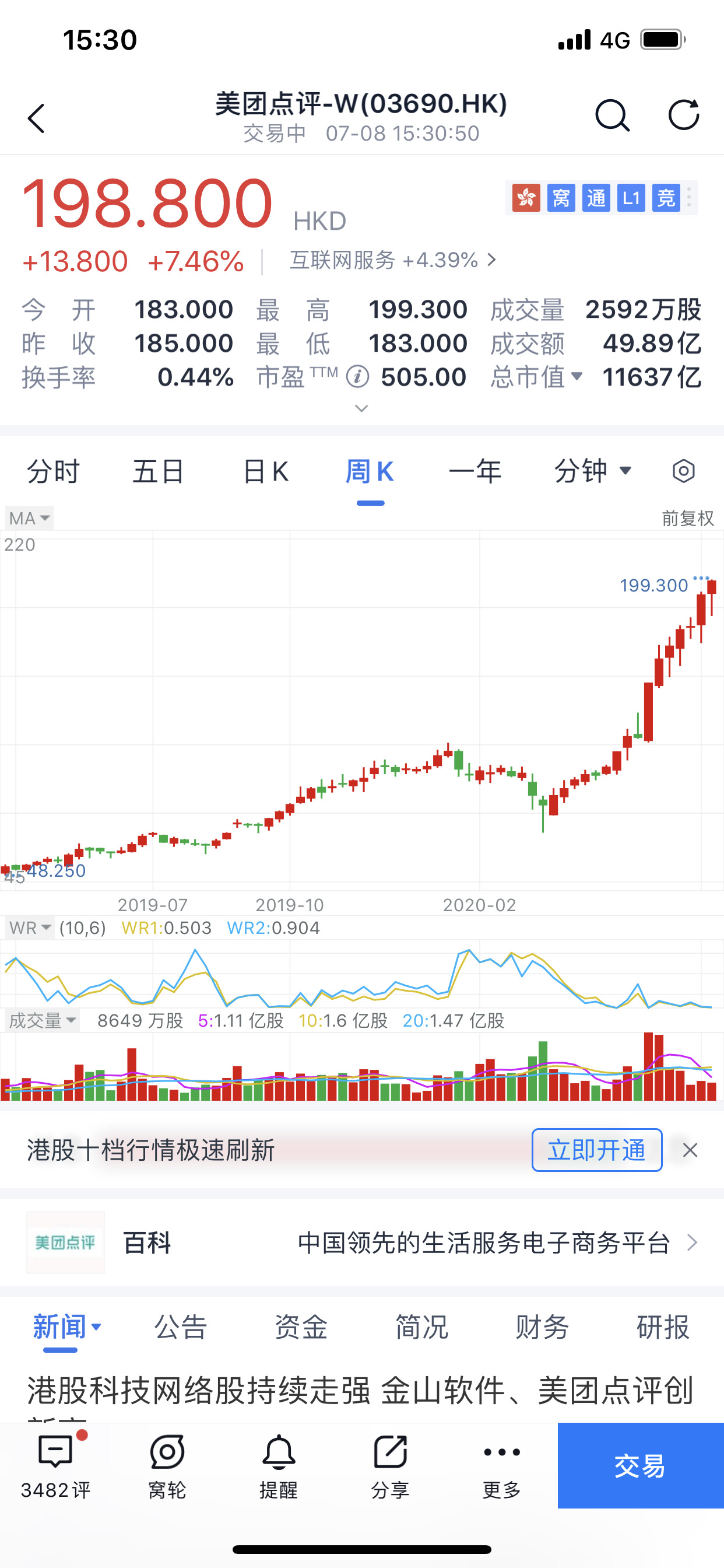Screen dimensions: 724x1568
Task: Switch to the 五日 chart tab
Action: (x=159, y=471)
